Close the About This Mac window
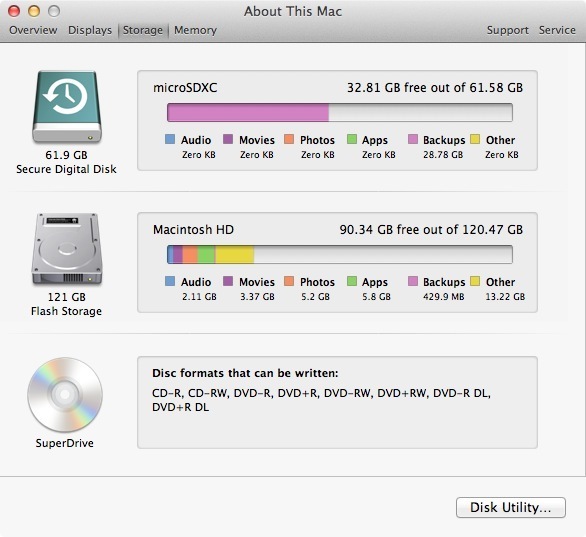Screen dimensions: 586x537 coord(14,11)
